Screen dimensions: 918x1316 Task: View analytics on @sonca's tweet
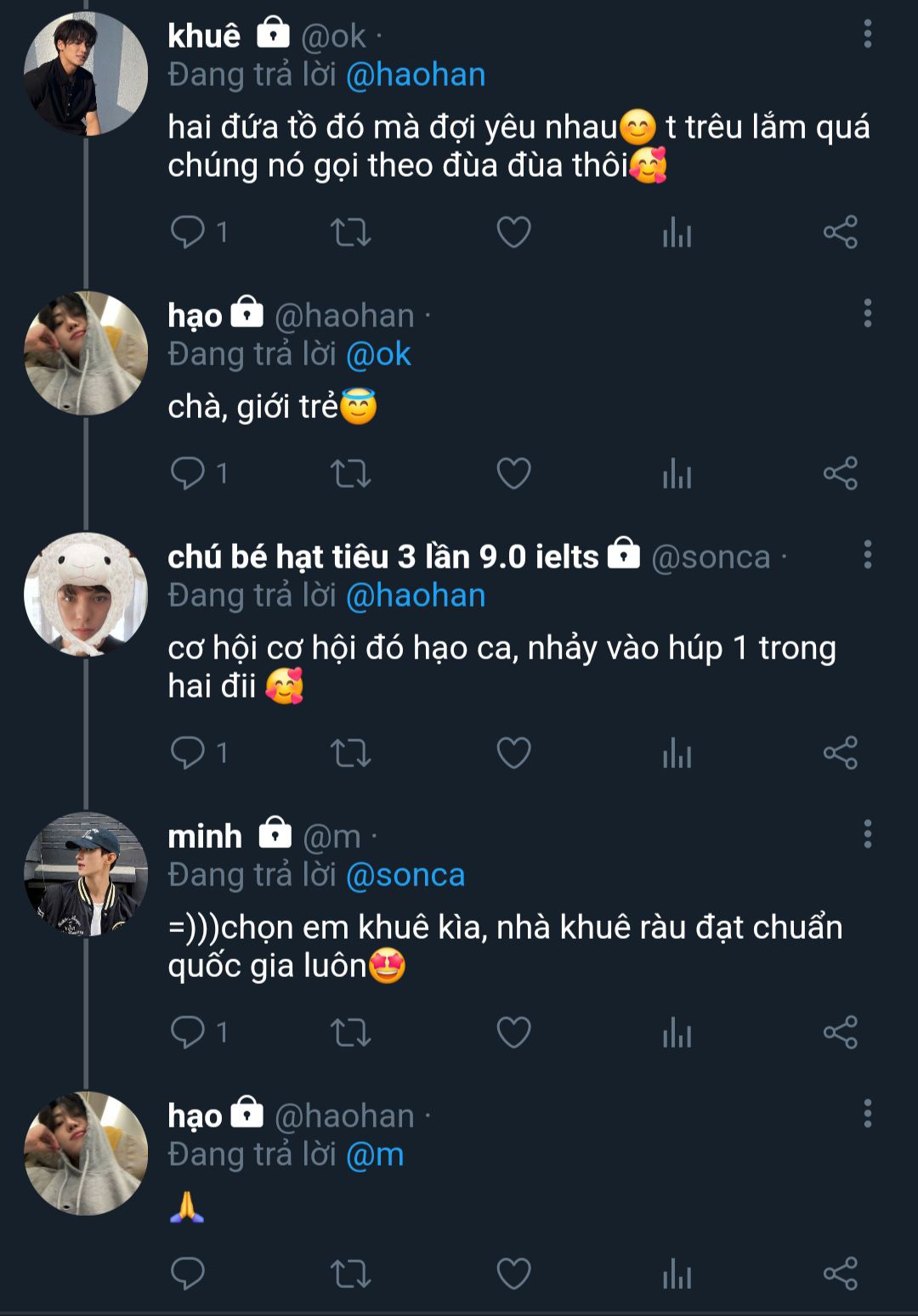point(677,753)
